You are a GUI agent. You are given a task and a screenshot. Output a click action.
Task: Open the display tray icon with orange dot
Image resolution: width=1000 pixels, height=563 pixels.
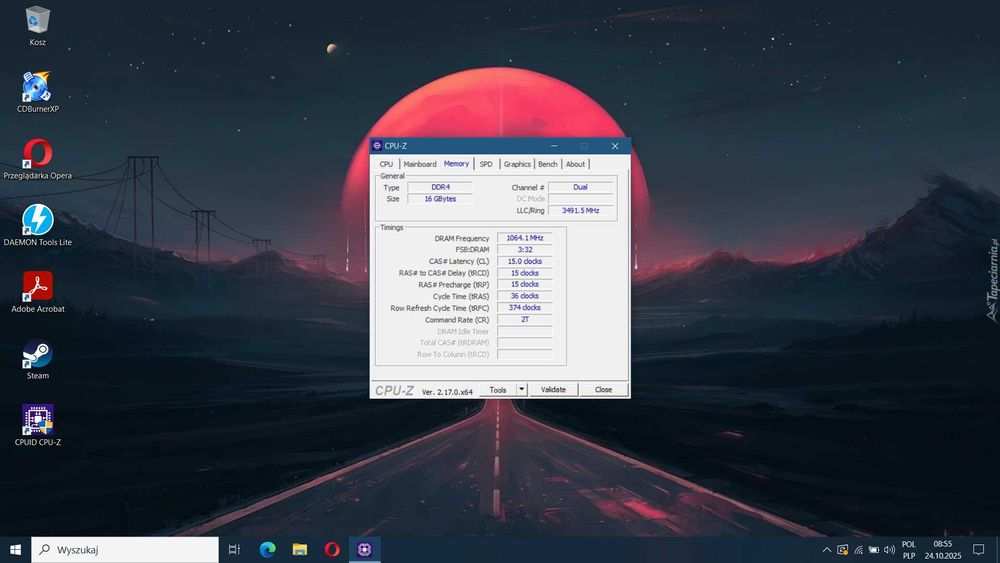click(x=842, y=550)
